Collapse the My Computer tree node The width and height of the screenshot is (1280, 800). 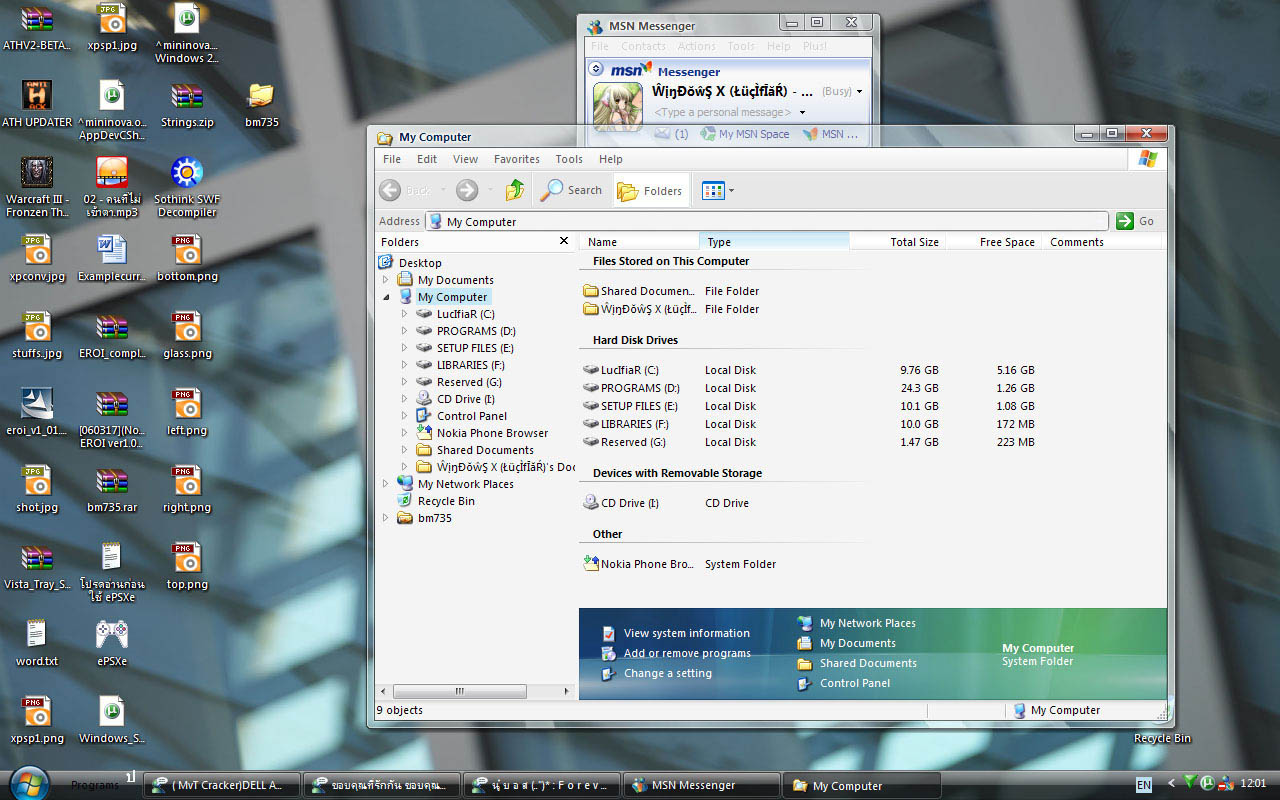(x=386, y=297)
